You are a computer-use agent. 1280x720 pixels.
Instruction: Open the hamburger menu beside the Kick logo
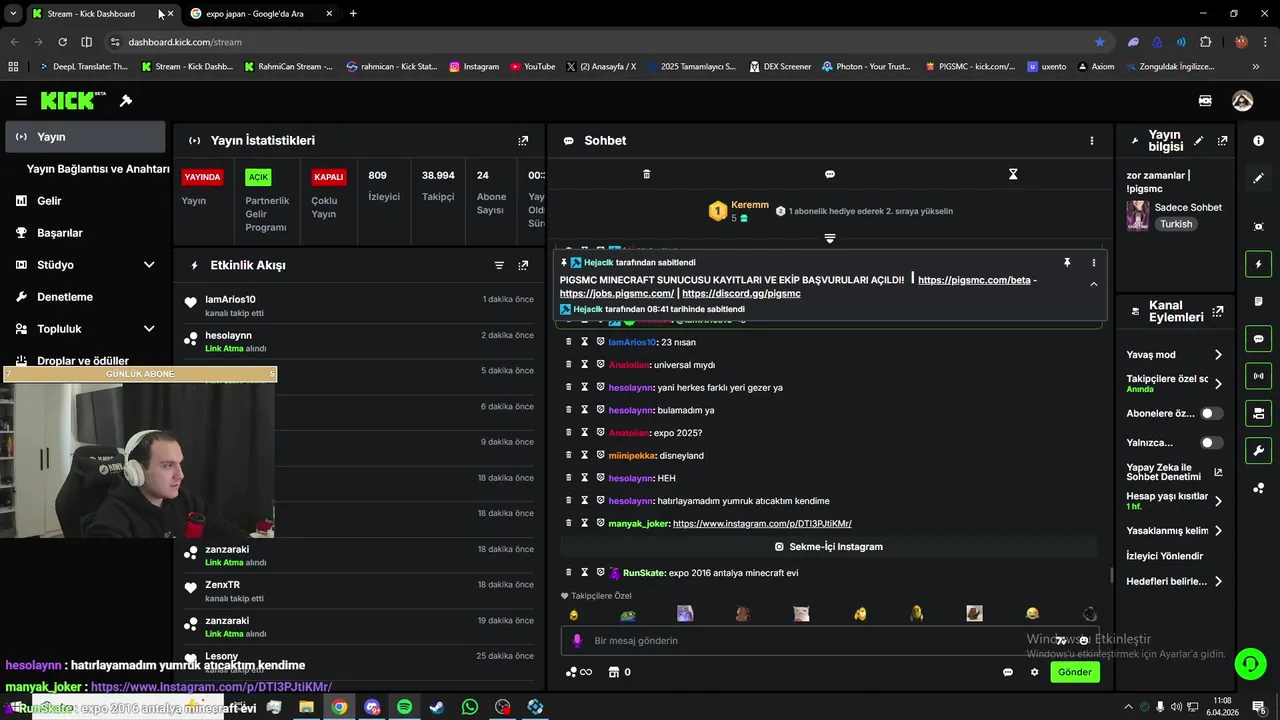click(21, 101)
